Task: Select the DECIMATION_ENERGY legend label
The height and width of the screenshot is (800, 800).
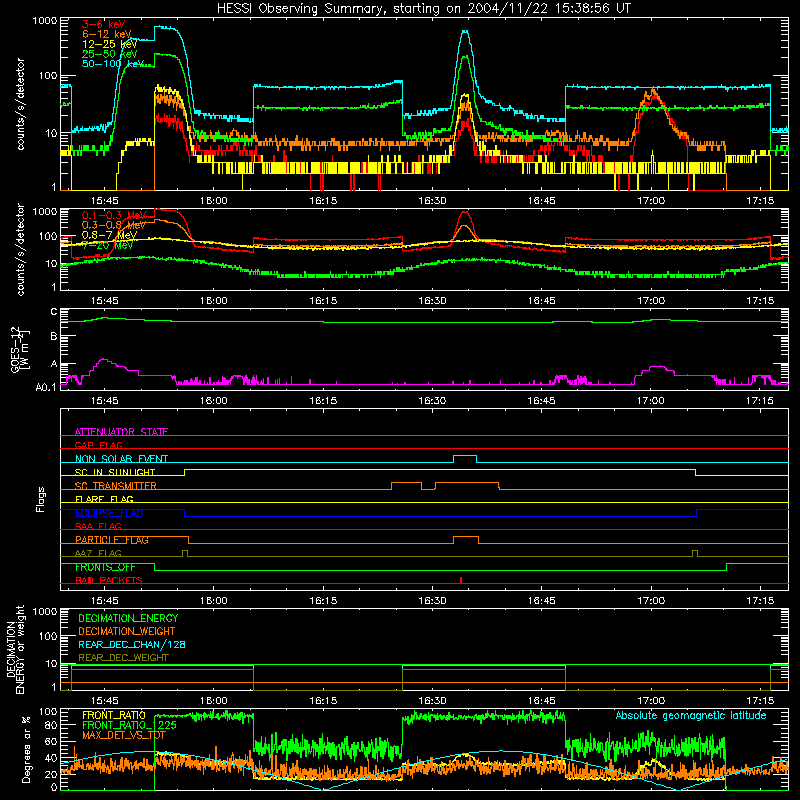Action: click(128, 618)
